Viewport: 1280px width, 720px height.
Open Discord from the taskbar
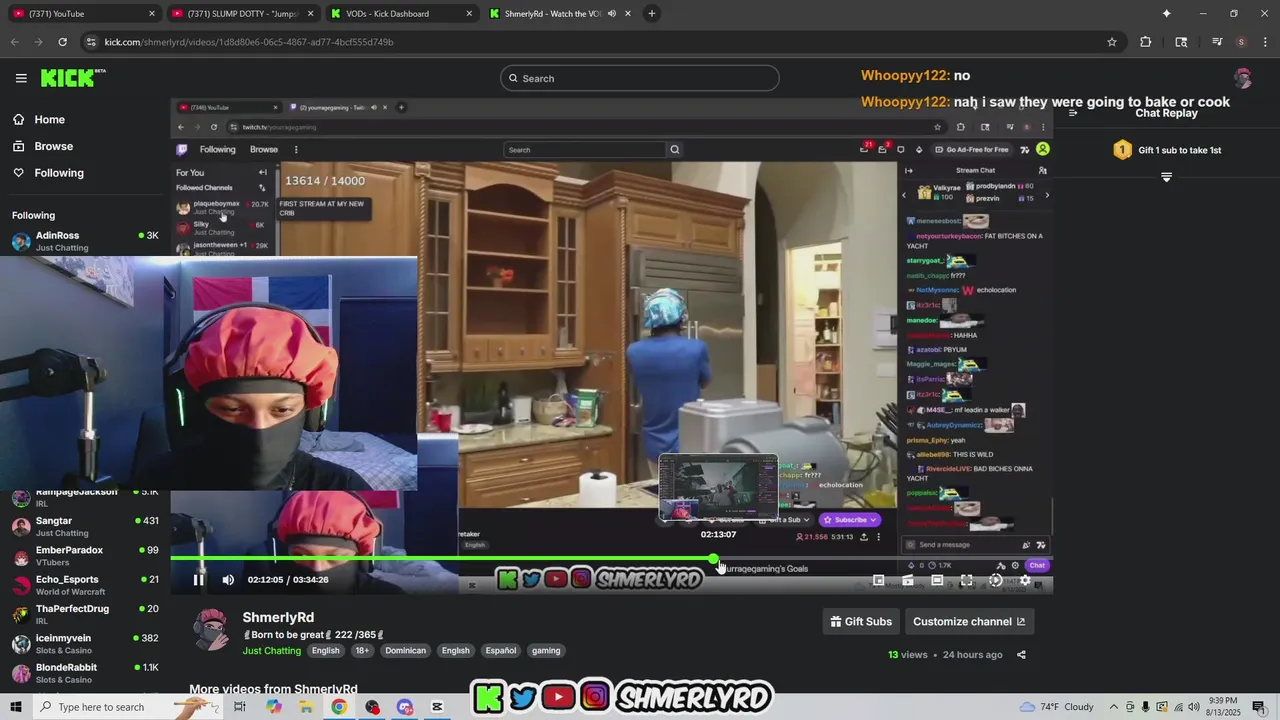pyautogui.click(x=404, y=707)
